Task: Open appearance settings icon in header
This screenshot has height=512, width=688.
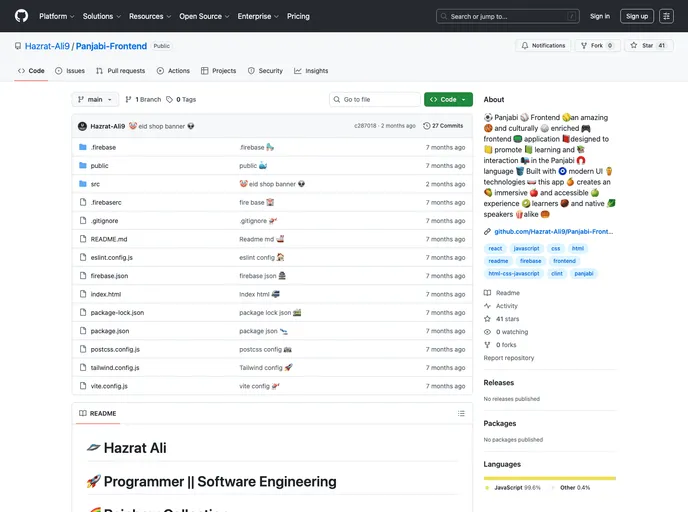Action: [666, 16]
